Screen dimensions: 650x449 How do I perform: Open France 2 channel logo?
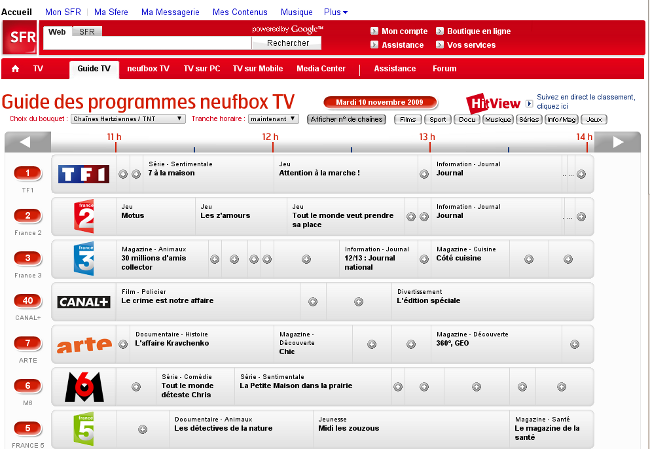tap(85, 216)
